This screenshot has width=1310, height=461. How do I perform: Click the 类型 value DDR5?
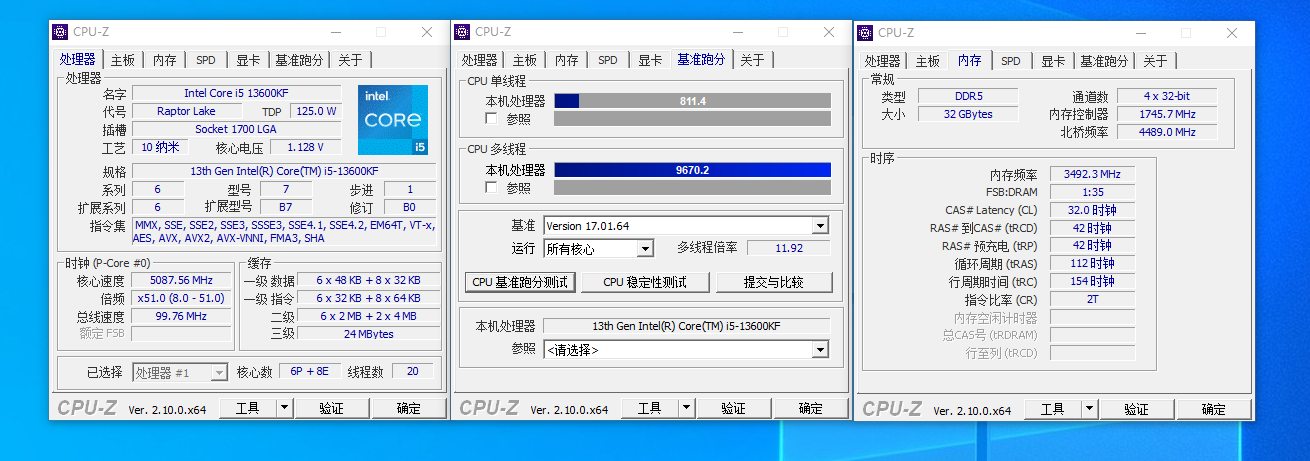966,96
